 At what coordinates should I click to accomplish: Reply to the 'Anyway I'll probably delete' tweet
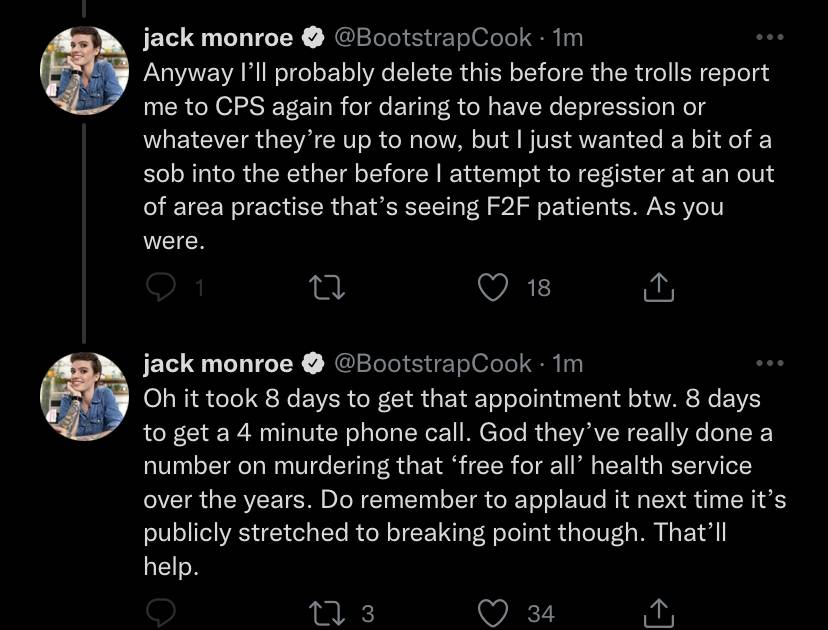161,288
